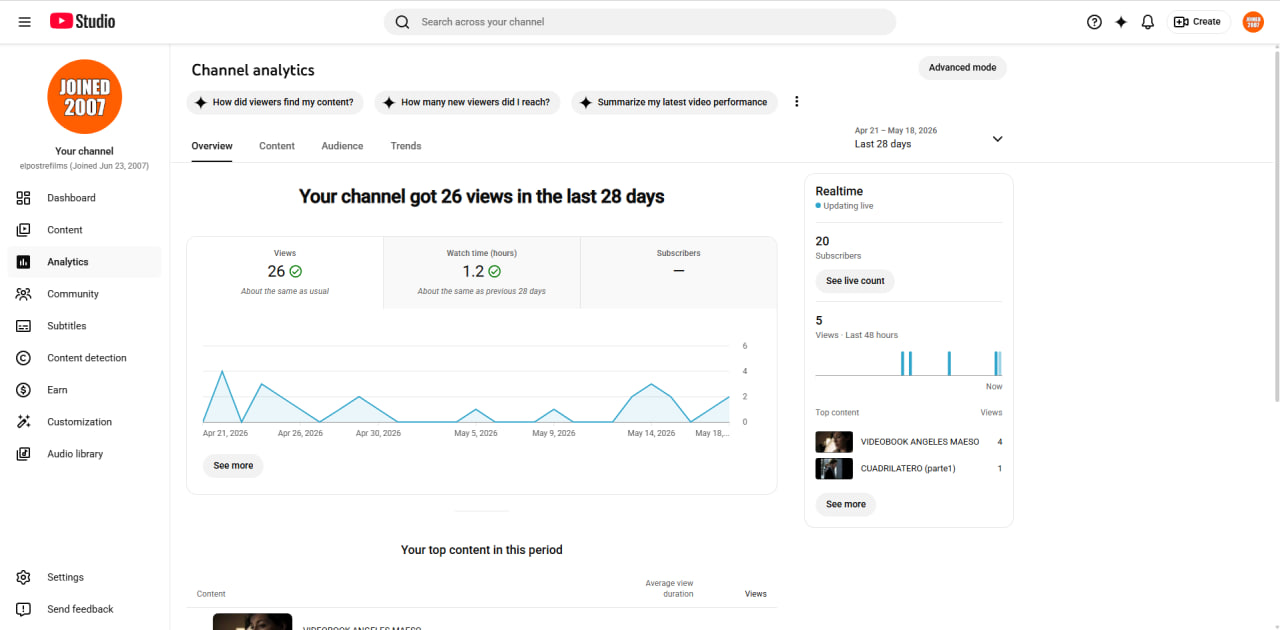
Task: Click the Content sidebar icon
Action: tap(24, 230)
